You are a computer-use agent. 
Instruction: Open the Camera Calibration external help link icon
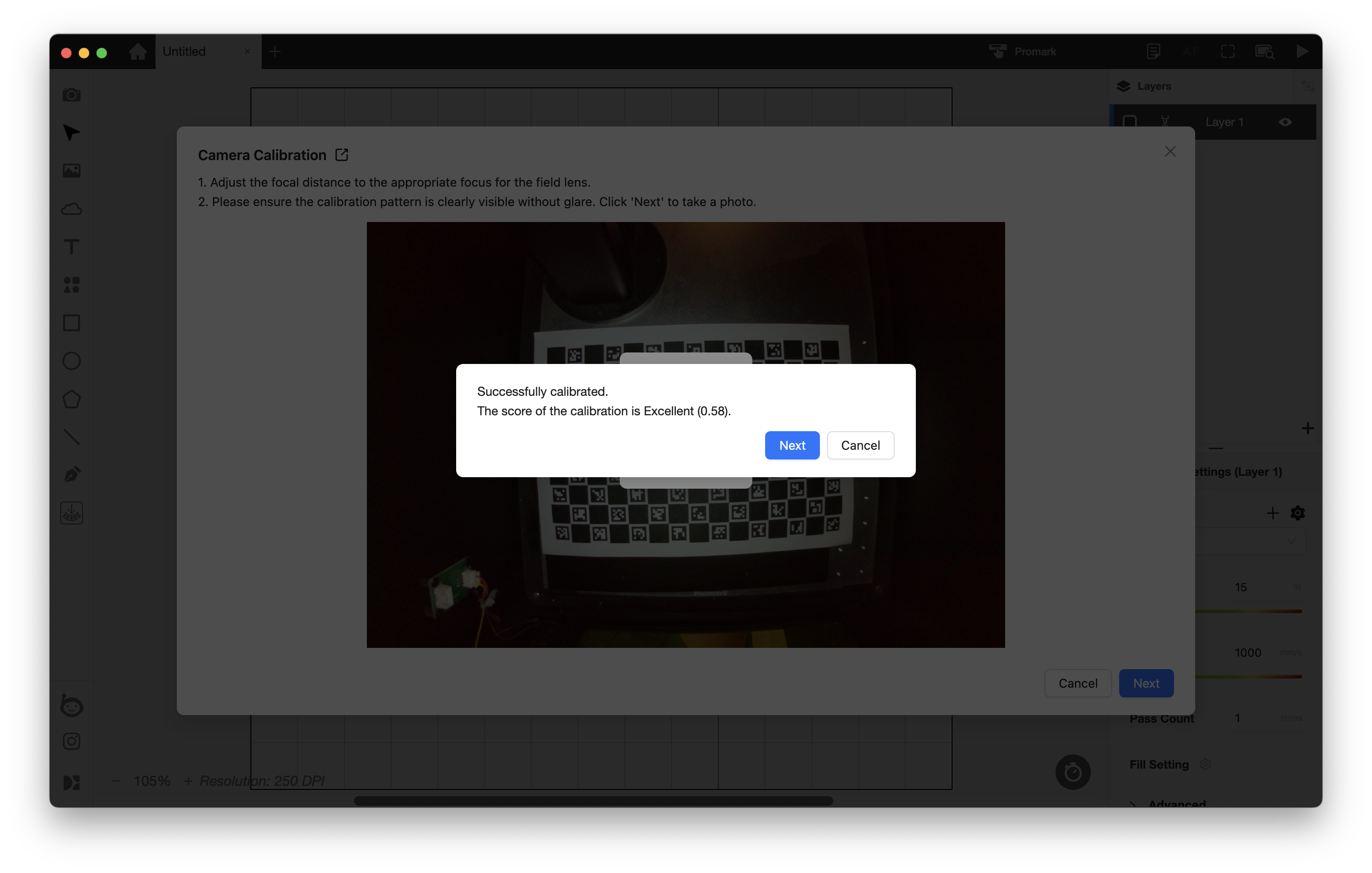pyautogui.click(x=342, y=155)
